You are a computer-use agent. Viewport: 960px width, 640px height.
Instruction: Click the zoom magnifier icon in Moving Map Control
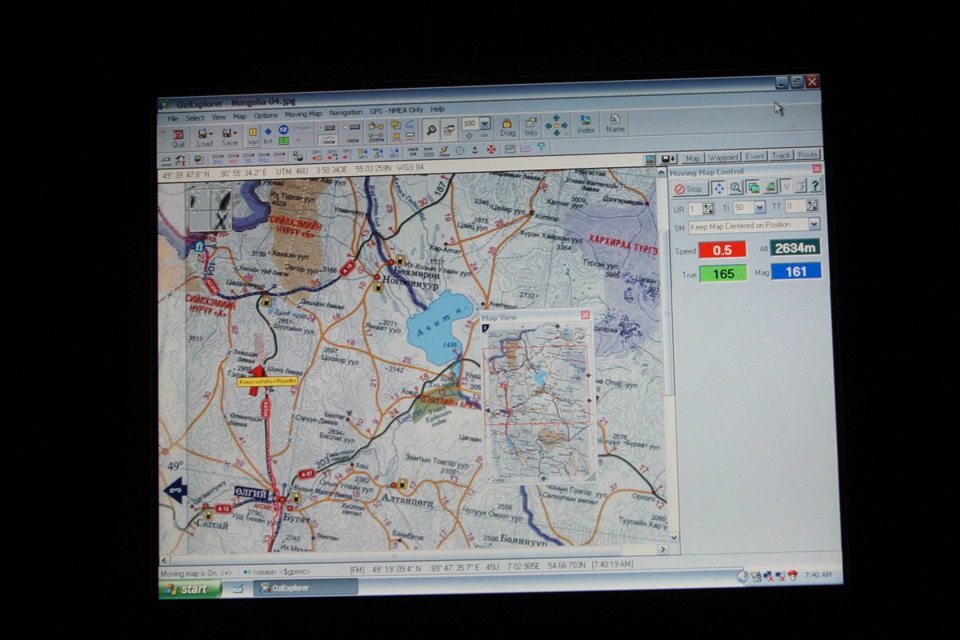735,187
